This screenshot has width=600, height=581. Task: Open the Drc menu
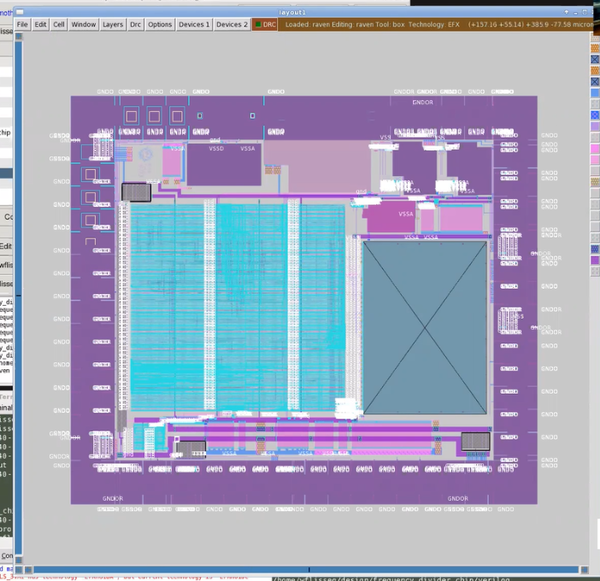click(135, 24)
